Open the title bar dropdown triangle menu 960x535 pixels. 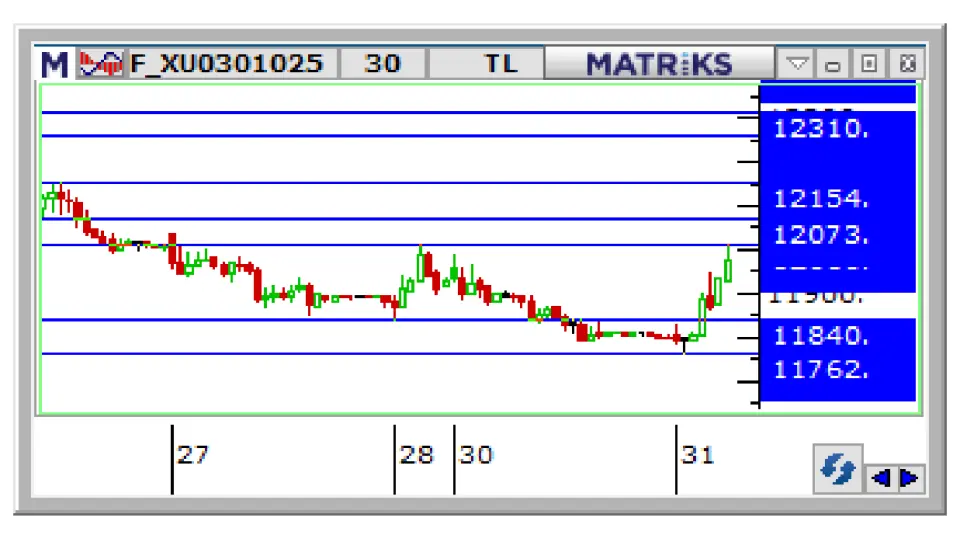[797, 65]
